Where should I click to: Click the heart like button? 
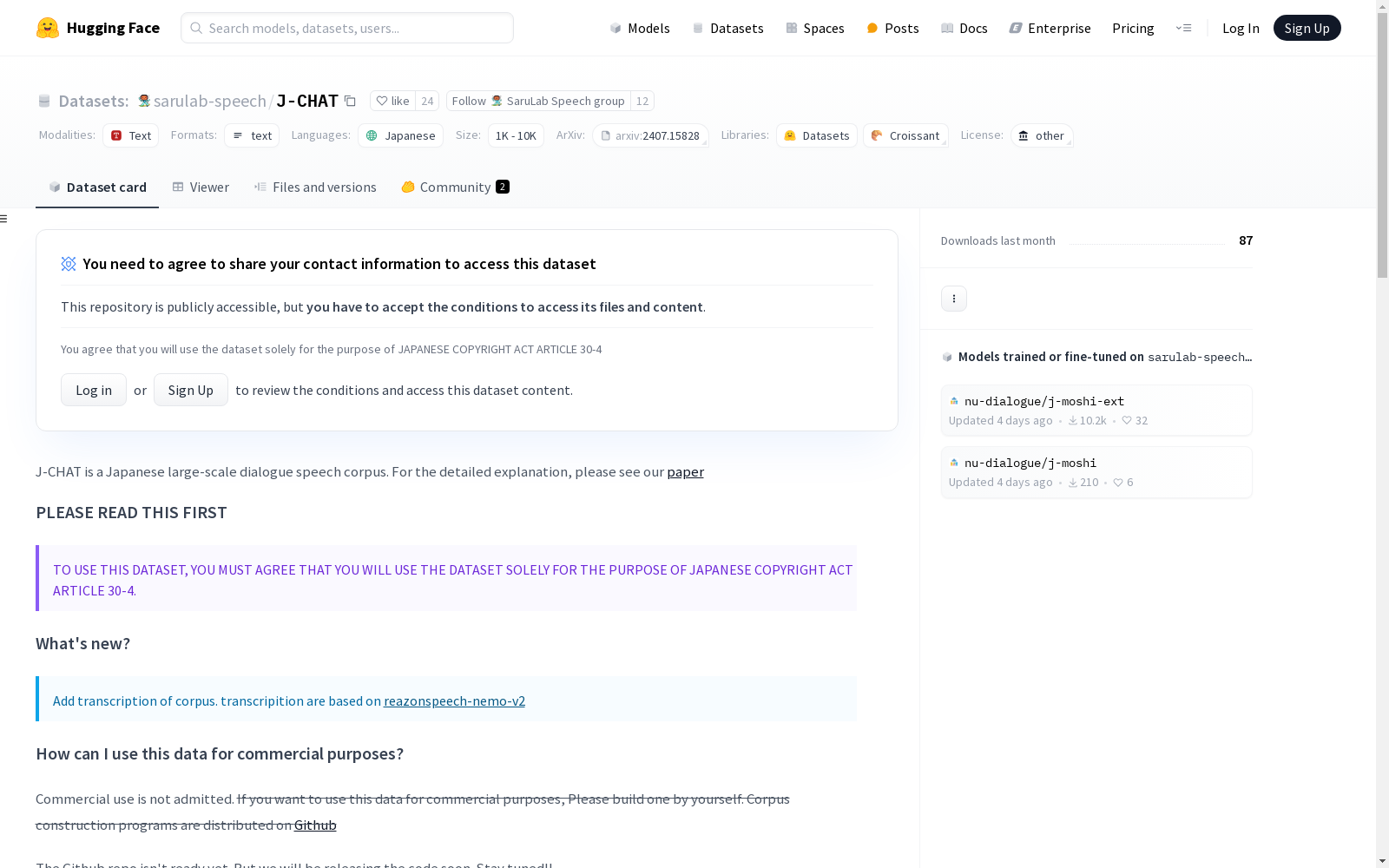click(393, 101)
